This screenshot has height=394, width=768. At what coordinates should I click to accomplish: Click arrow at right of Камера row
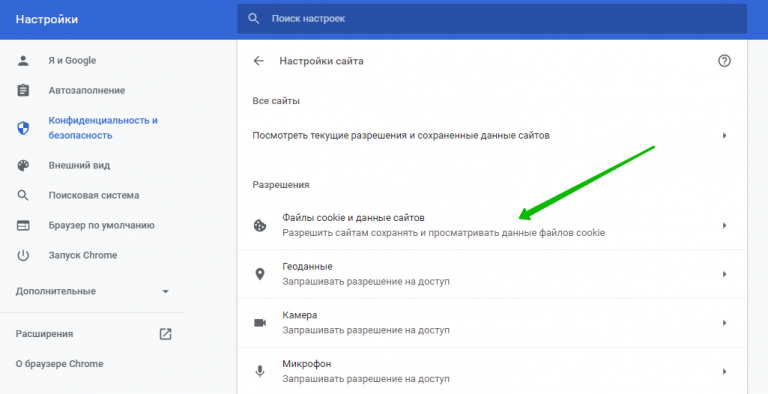click(x=724, y=323)
